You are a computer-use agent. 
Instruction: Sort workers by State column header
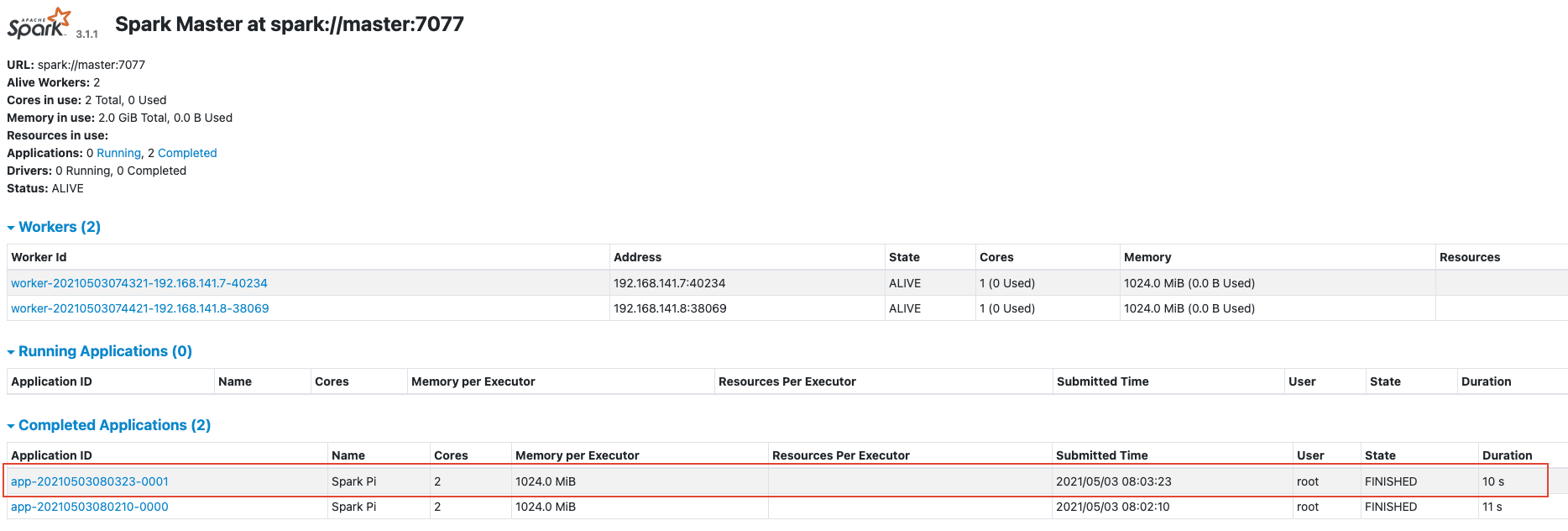(x=904, y=257)
